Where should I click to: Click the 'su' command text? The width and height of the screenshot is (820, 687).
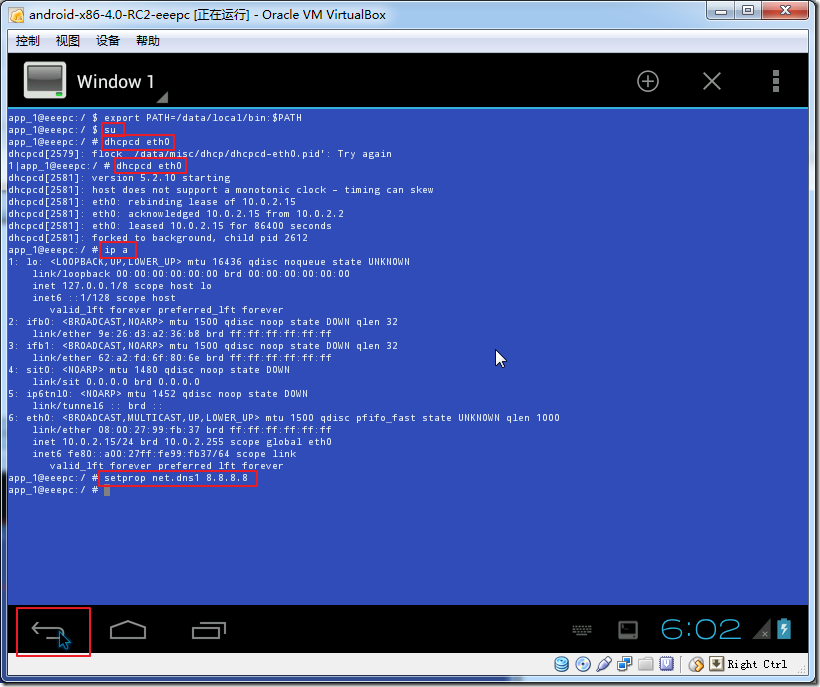(110, 130)
